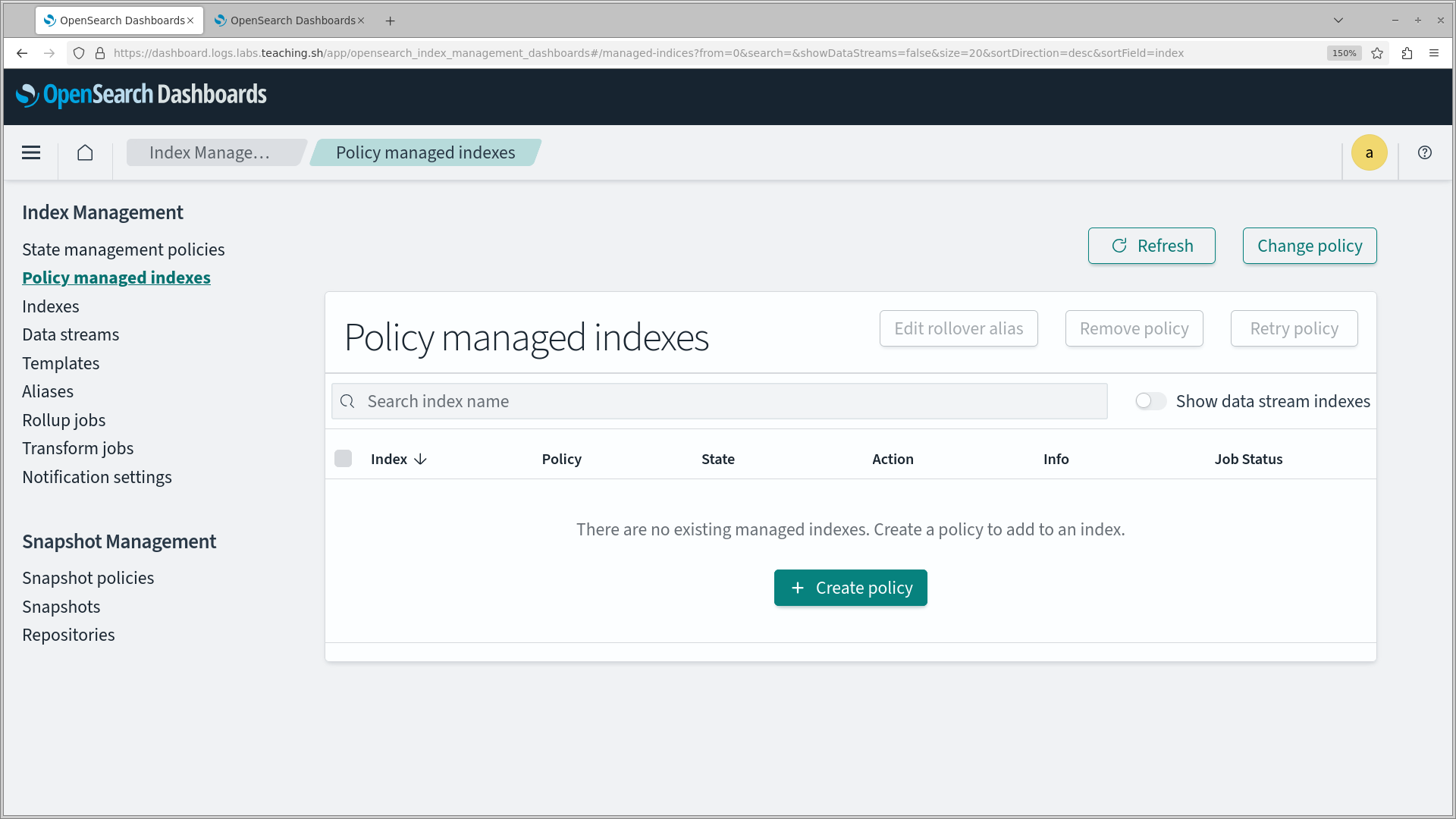Open browser extensions icon
The image size is (1456, 819).
pyautogui.click(x=1407, y=53)
